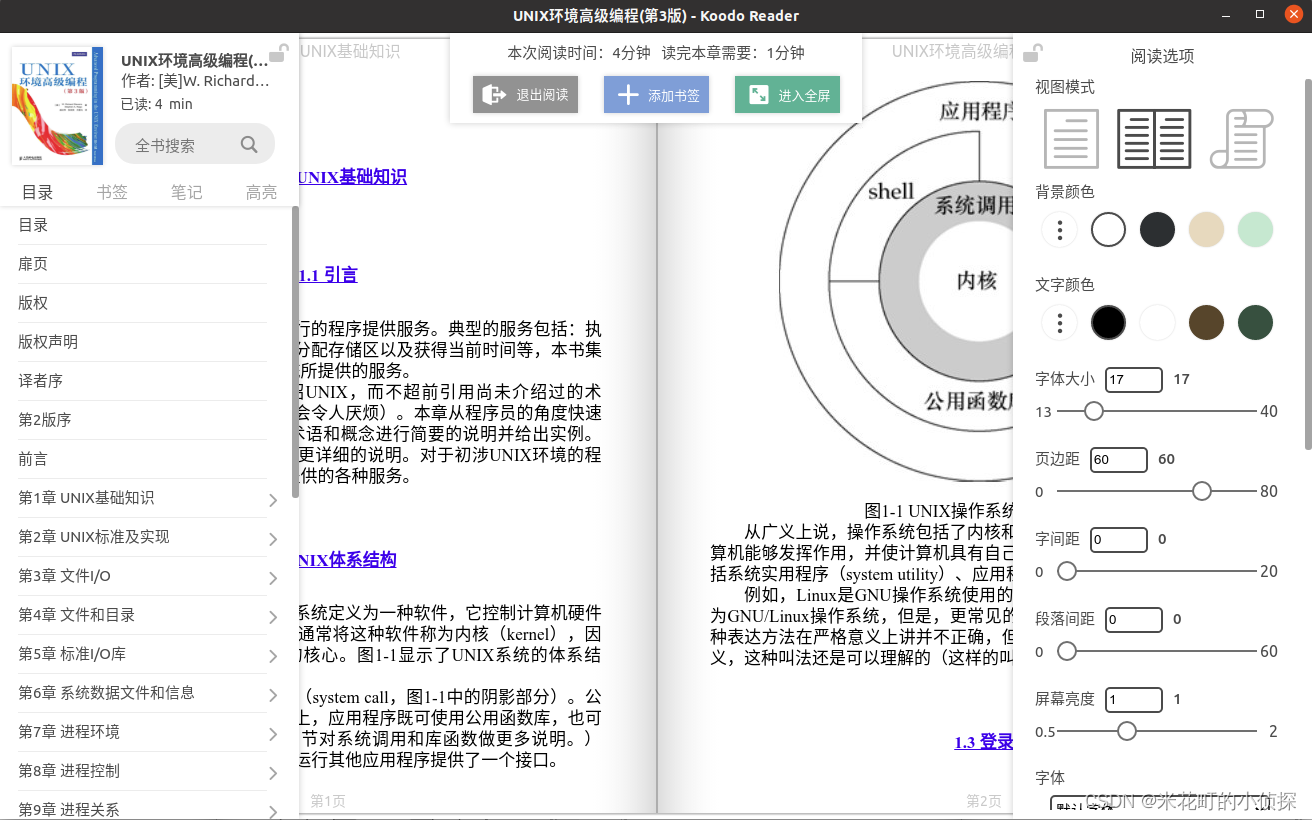Follow the 1.3 登录 heading link
This screenshot has width=1312, height=820.
984,742
